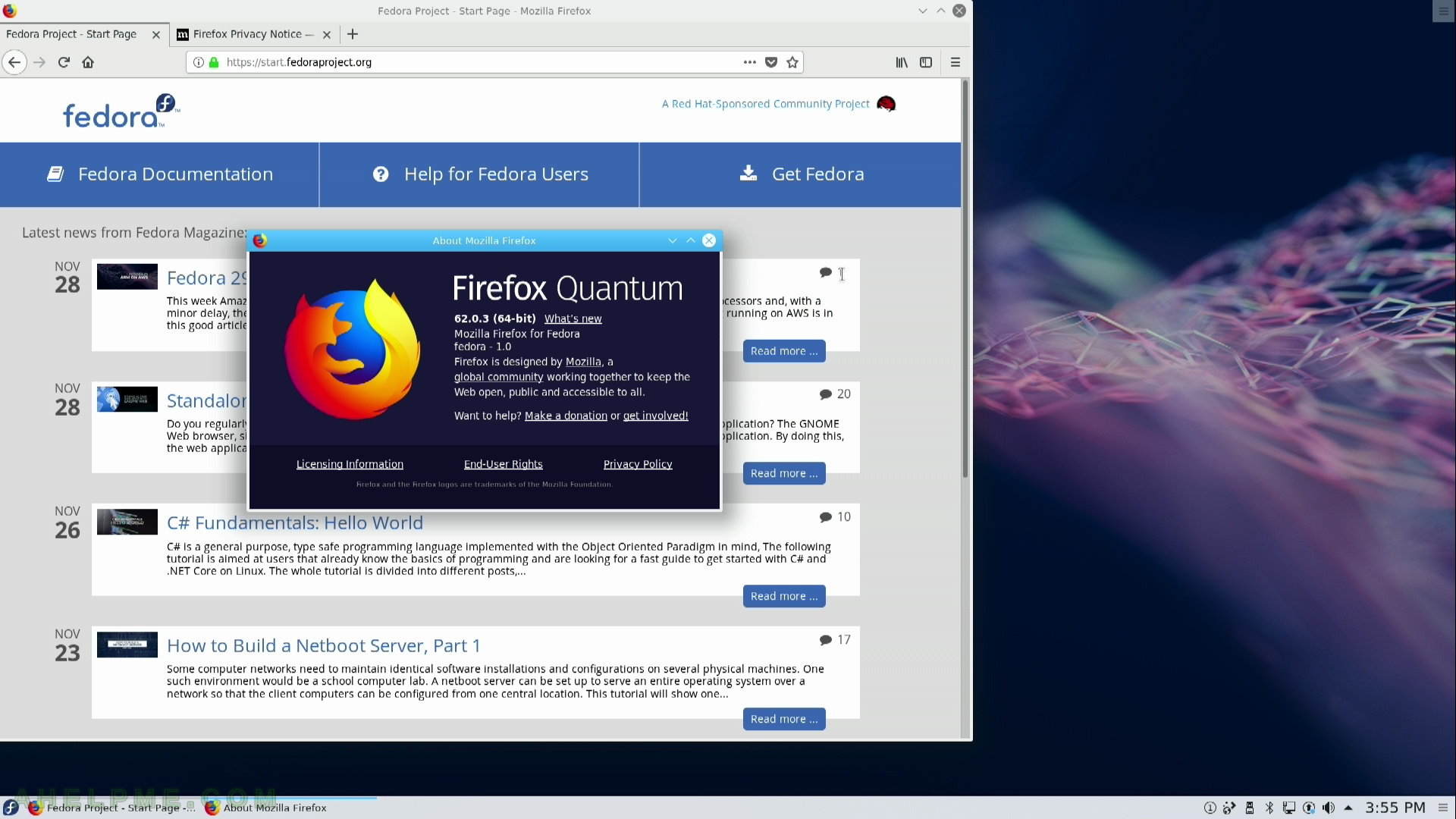The image size is (1456, 819).
Task: Click Read more for Standalone web apps article
Action: pos(784,473)
